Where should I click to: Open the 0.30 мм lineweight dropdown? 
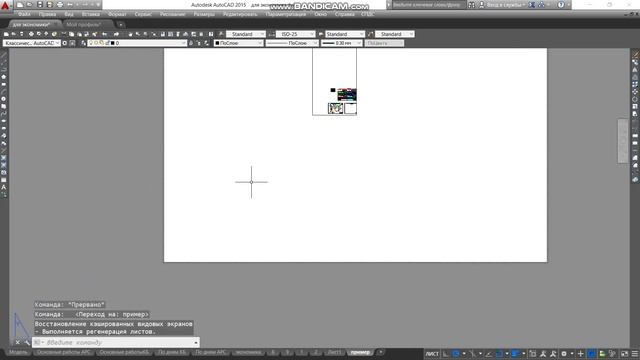(341, 43)
